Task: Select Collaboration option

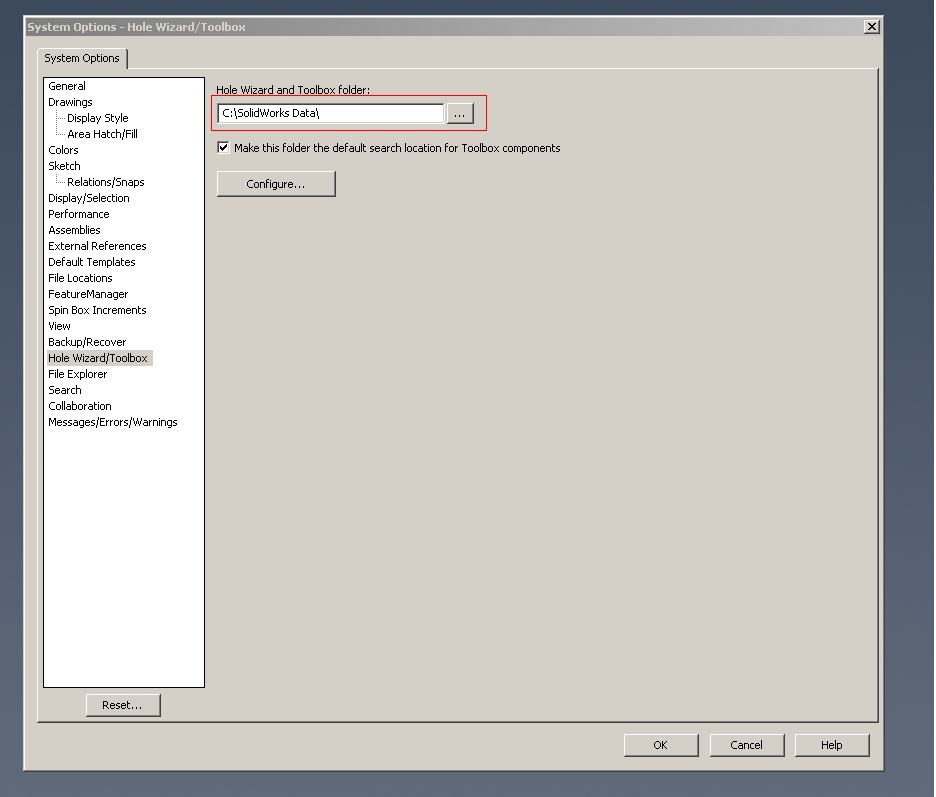Action: 80,406
